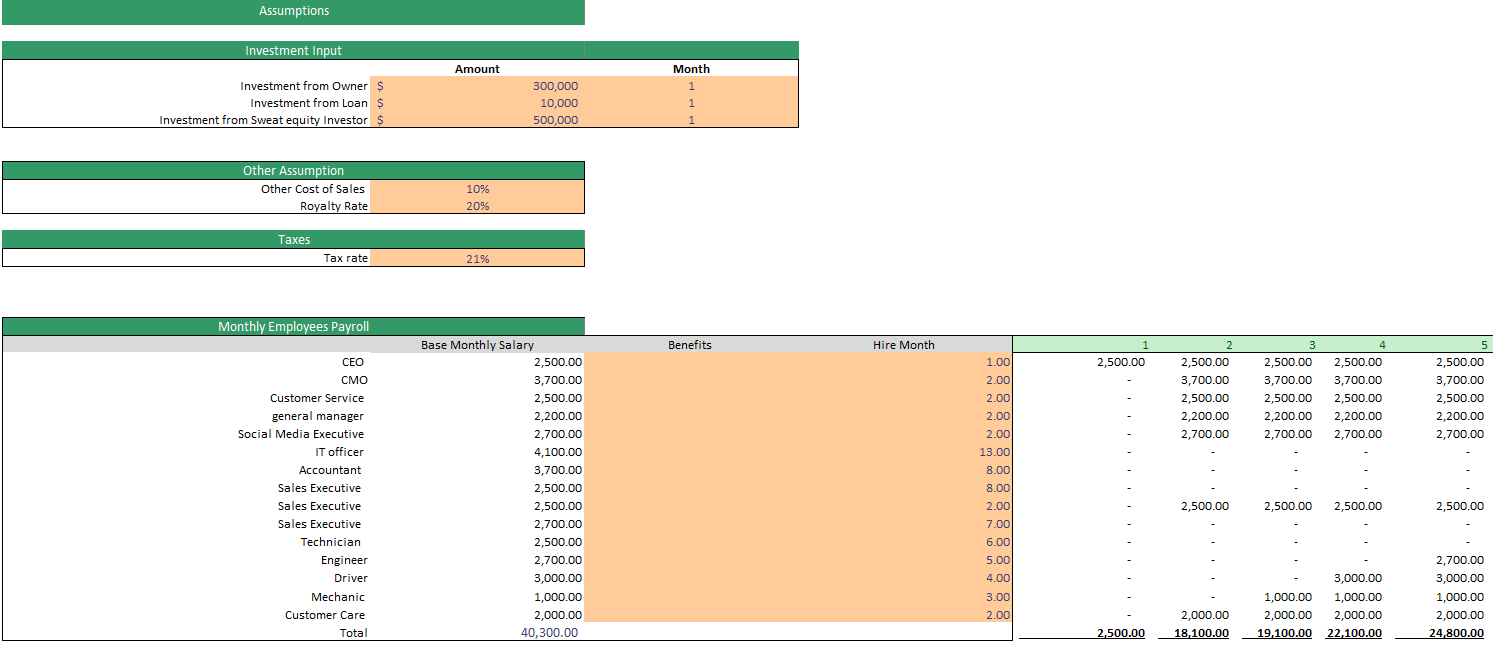Screen dimensions: 1493x654
Task: Select the Sweat equity Investor amount 500,000
Action: 477,119
